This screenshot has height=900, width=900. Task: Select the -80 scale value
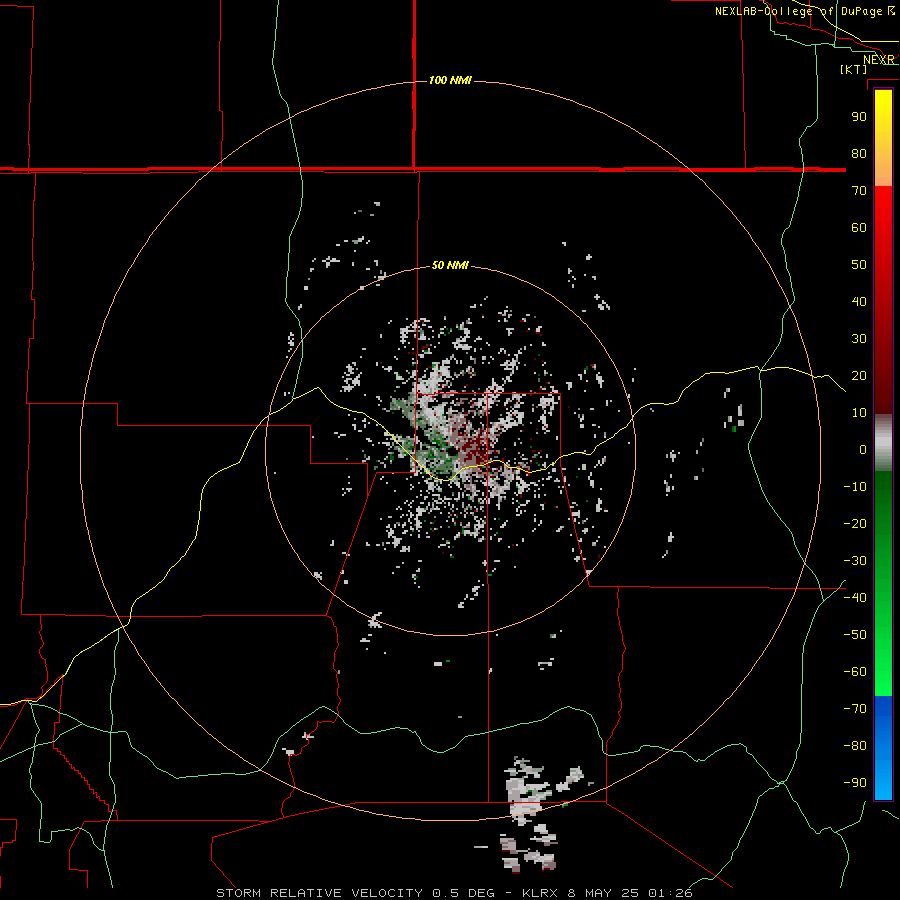point(855,746)
